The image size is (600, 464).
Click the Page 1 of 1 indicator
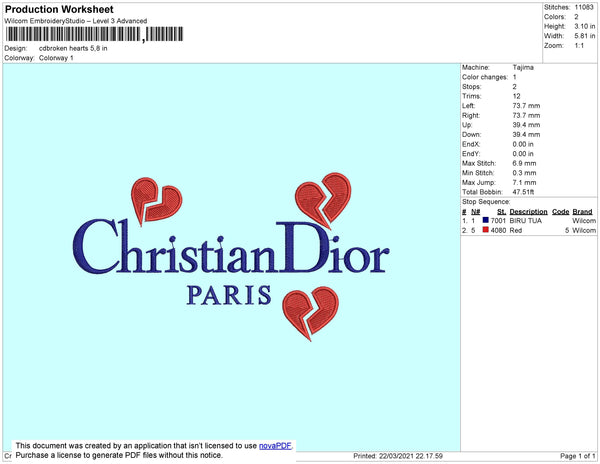tap(577, 456)
